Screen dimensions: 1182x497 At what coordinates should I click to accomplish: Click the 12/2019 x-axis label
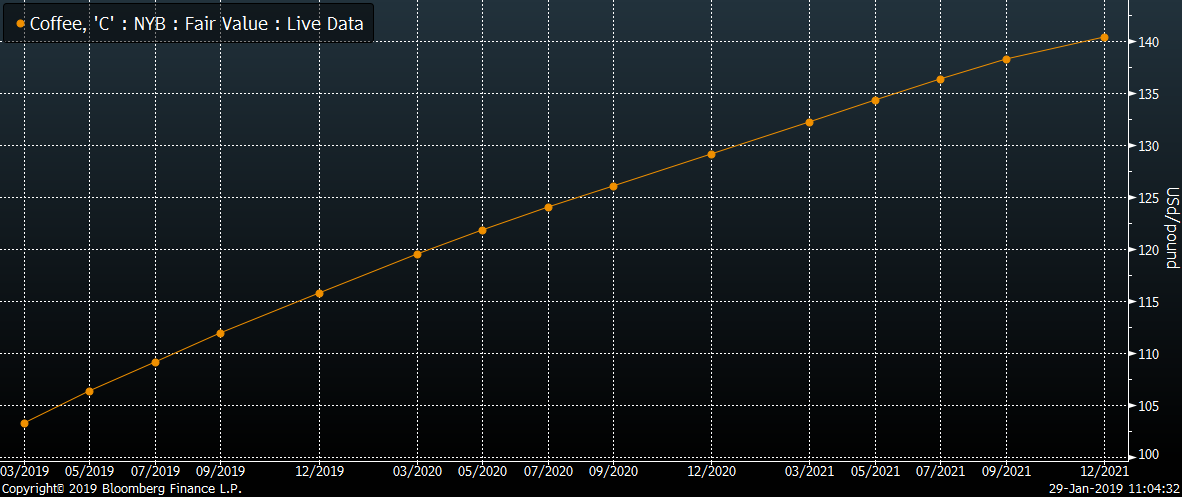click(x=319, y=471)
